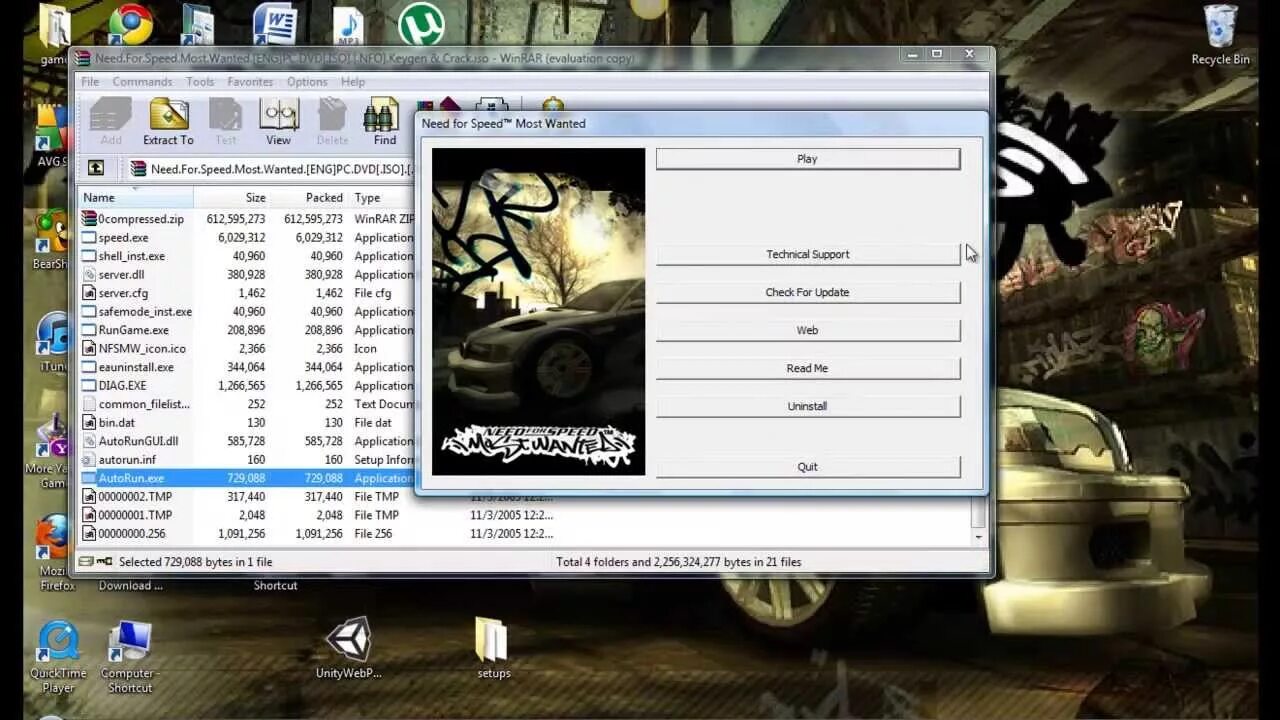The height and width of the screenshot is (720, 1280).
Task: Select the safemode_inst.exe file row
Action: [247, 312]
